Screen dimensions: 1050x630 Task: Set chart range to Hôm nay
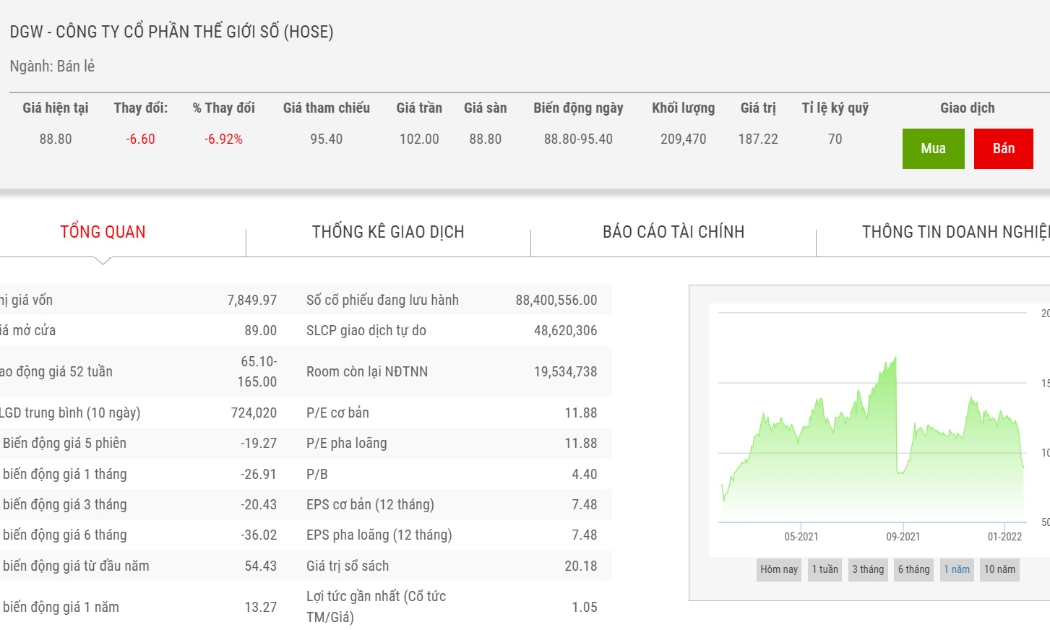[779, 569]
